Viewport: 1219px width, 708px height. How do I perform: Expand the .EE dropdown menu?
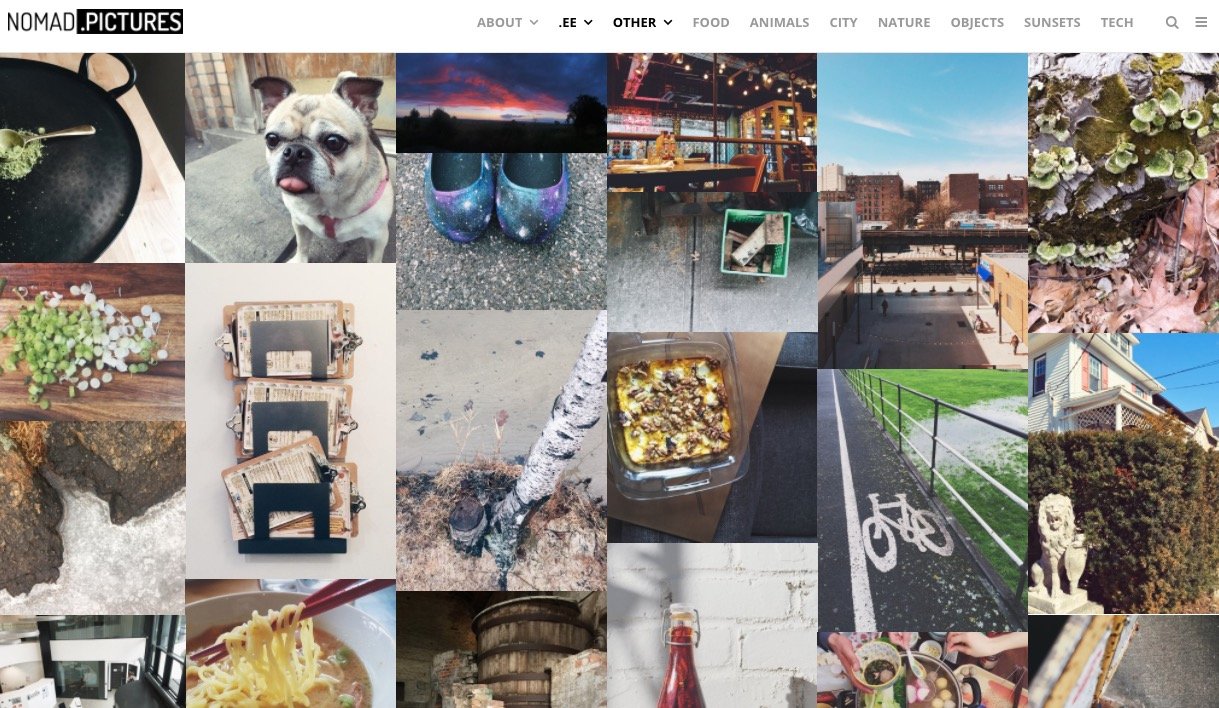point(575,22)
